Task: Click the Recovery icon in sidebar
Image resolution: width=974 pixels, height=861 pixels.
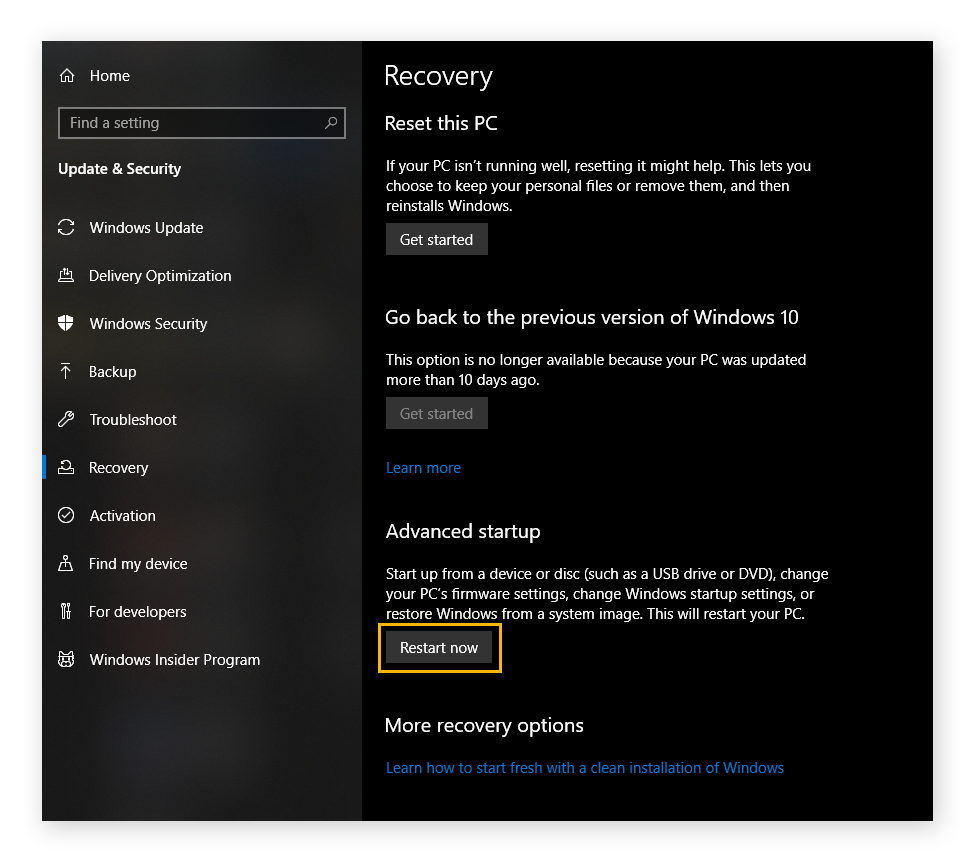Action: pyautogui.click(x=65, y=467)
